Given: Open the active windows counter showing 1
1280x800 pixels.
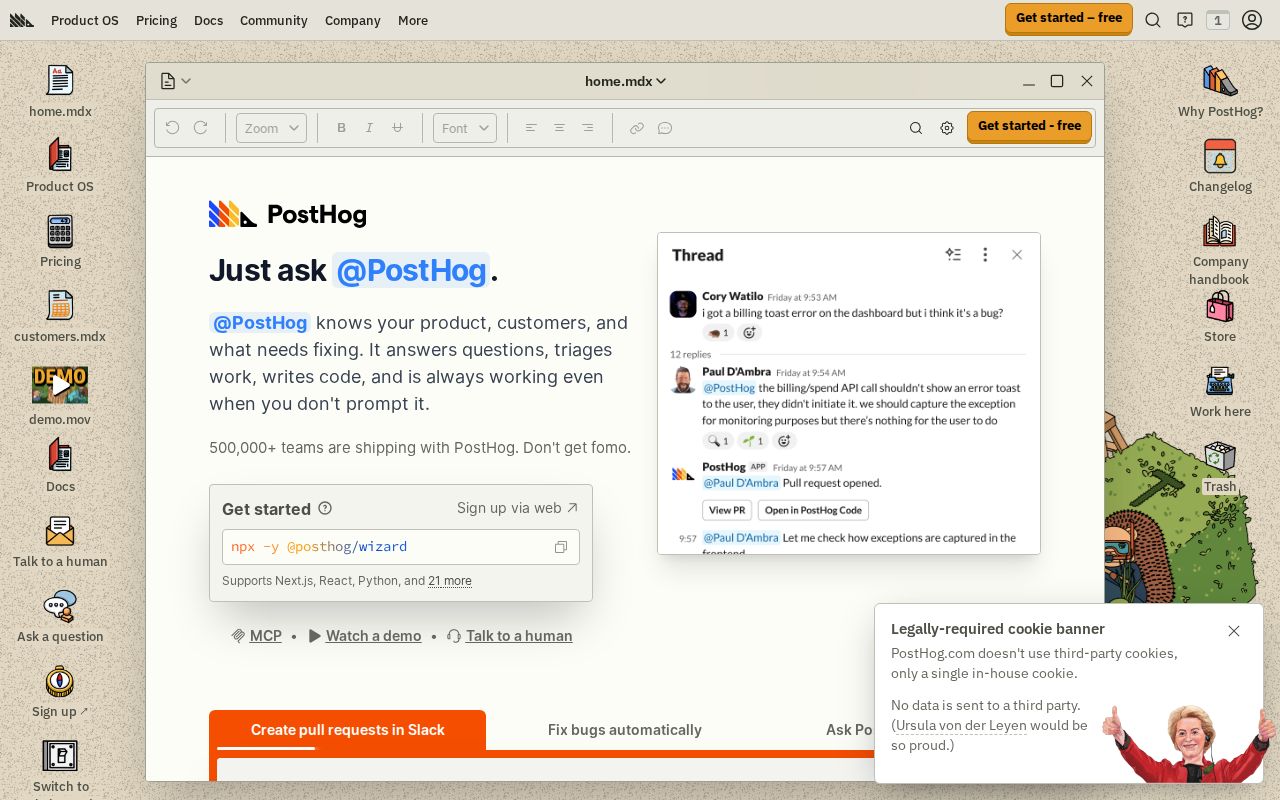Looking at the screenshot, I should [x=1217, y=20].
